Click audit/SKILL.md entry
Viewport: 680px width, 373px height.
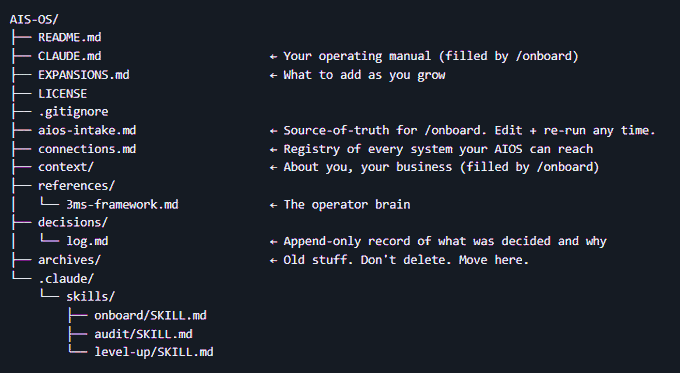[x=144, y=334]
